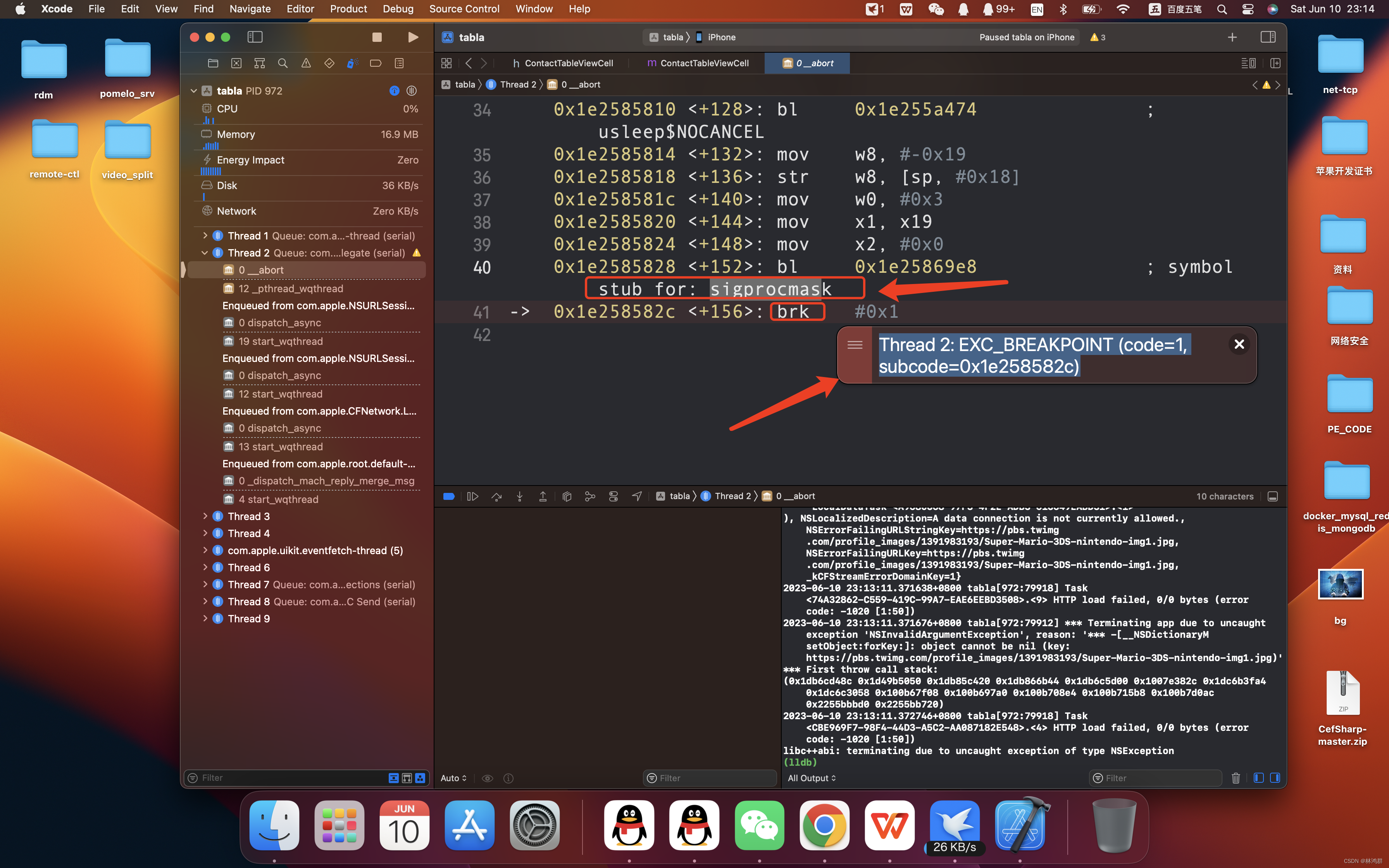Collapse Thread 2 disclosure triangle

[205, 253]
